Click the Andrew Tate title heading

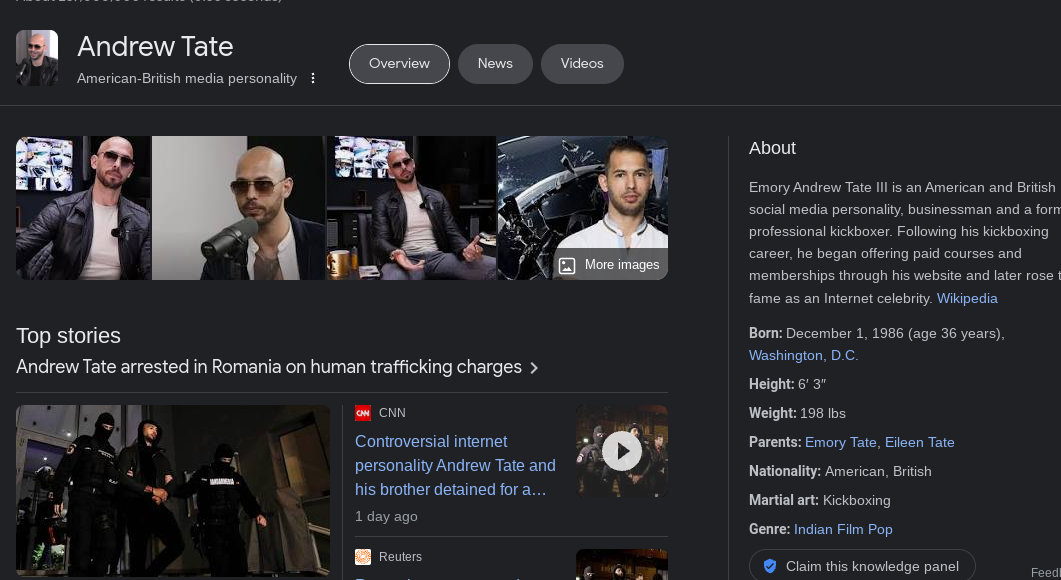155,47
